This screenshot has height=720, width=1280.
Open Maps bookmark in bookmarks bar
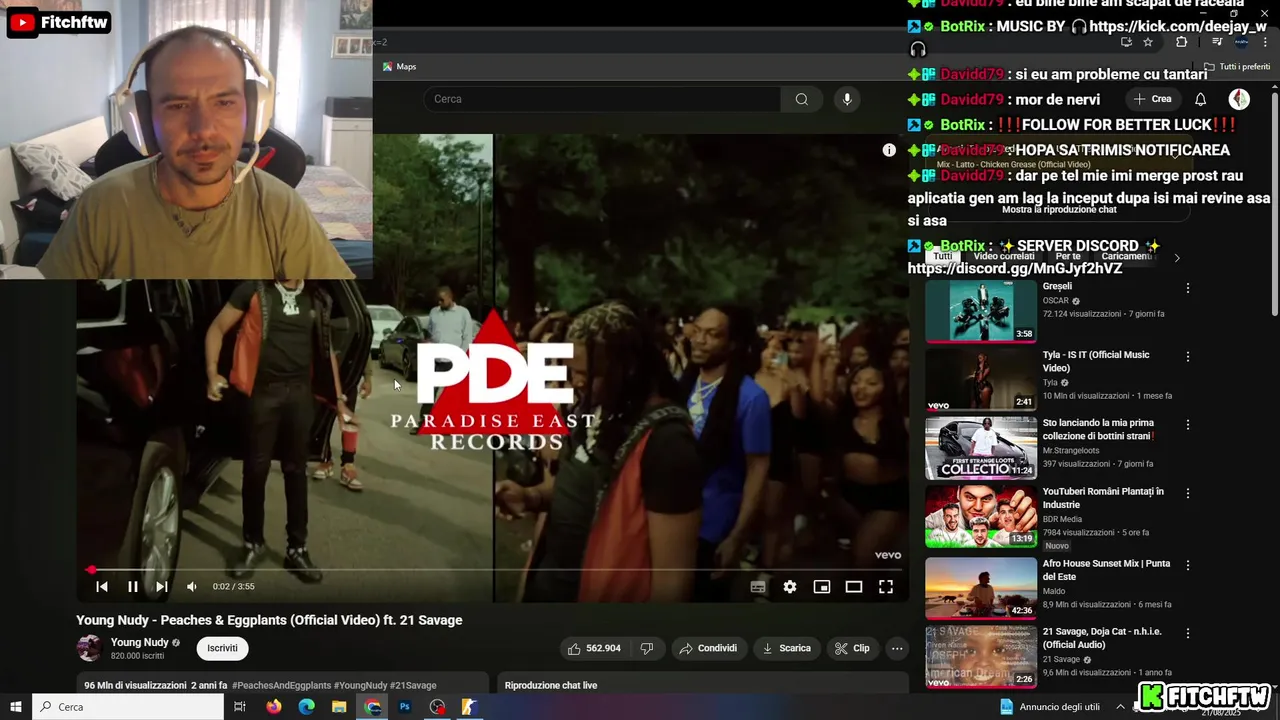(399, 67)
